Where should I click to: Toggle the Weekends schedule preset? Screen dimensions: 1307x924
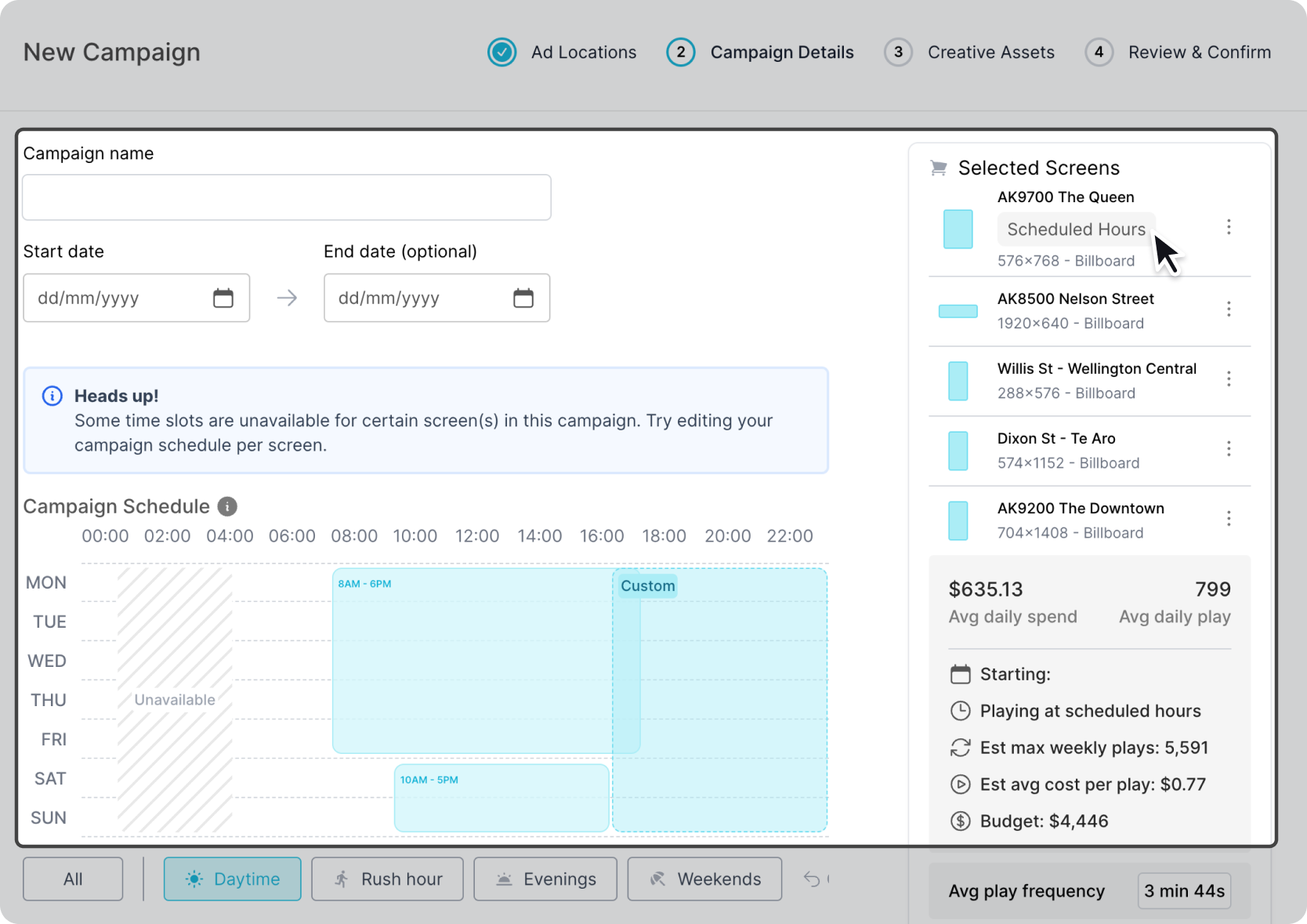click(x=704, y=879)
